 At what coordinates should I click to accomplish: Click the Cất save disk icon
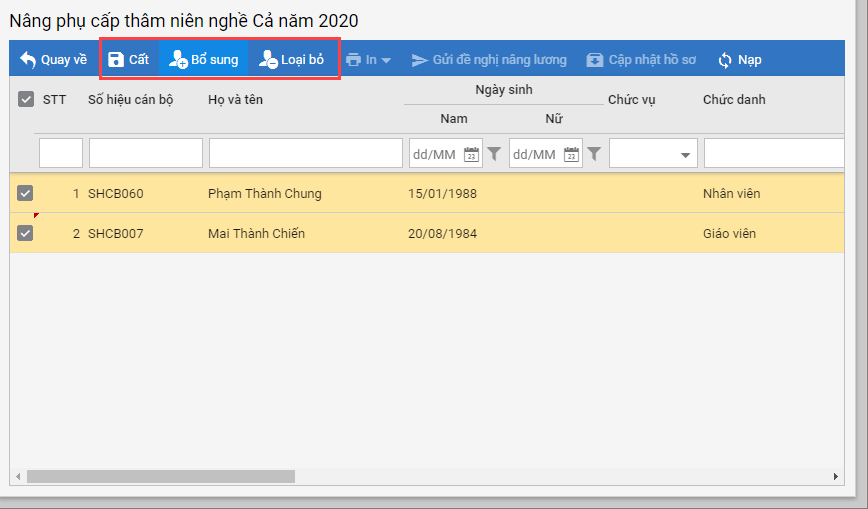coord(116,60)
